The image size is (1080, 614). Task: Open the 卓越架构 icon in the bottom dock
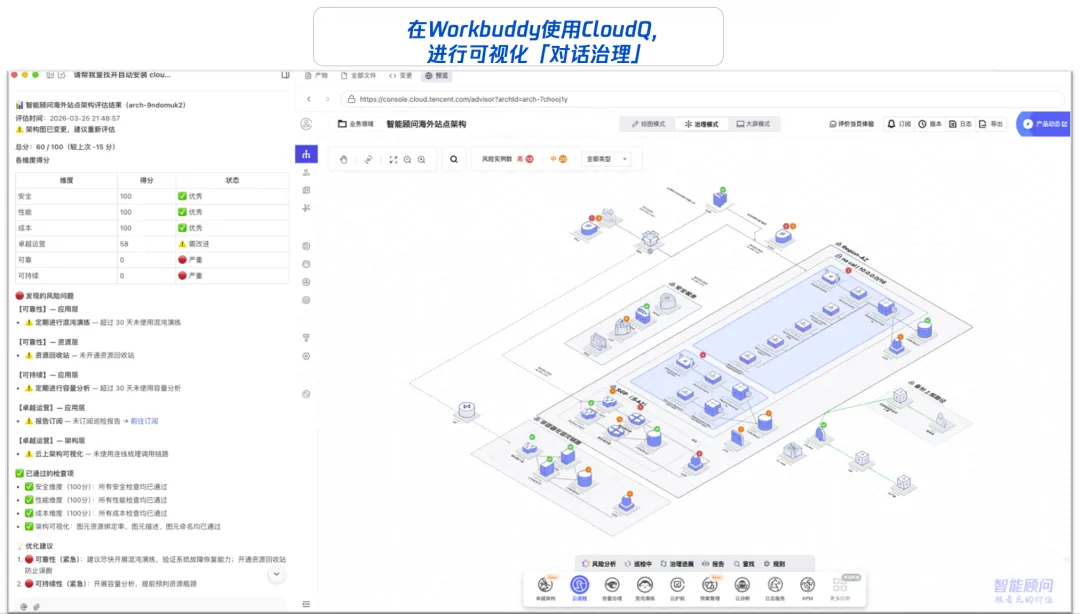point(546,588)
